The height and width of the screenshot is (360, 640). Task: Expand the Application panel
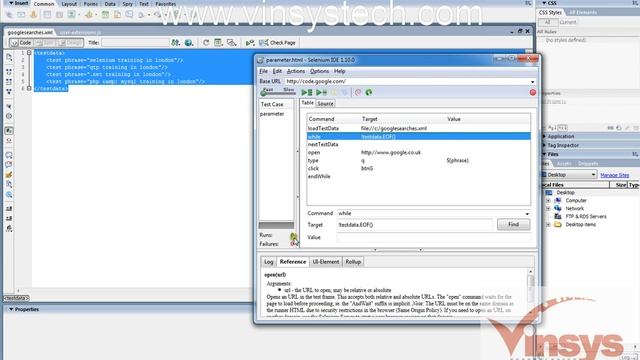pyautogui.click(x=544, y=136)
